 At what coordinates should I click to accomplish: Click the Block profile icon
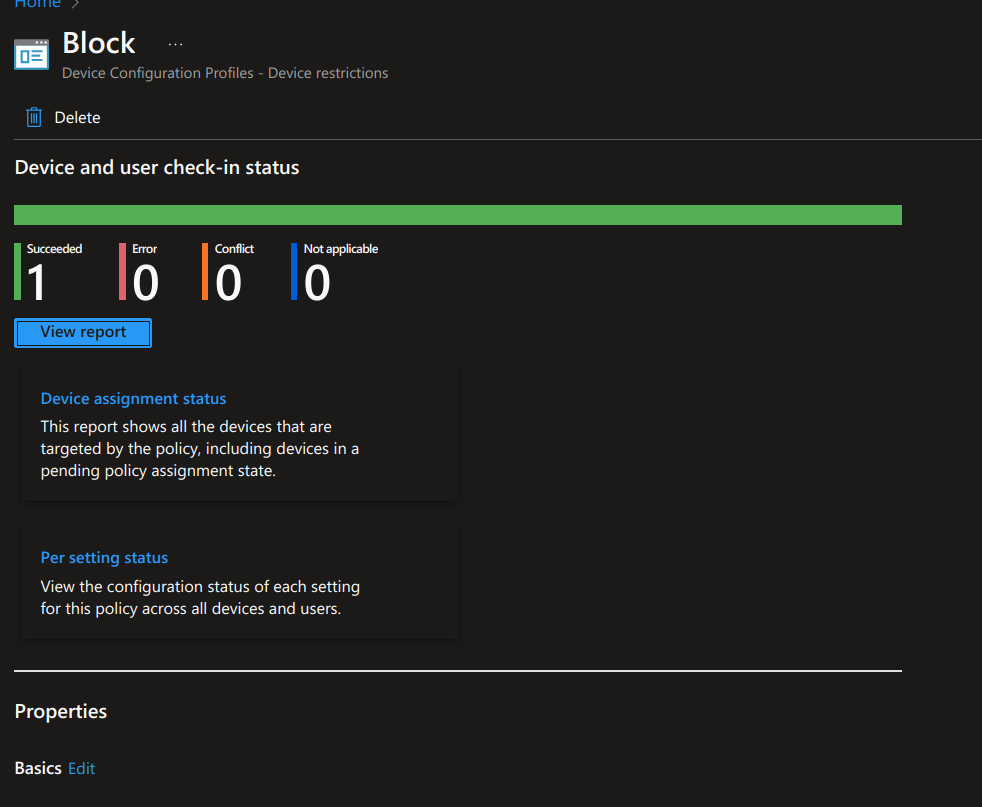coord(31,54)
